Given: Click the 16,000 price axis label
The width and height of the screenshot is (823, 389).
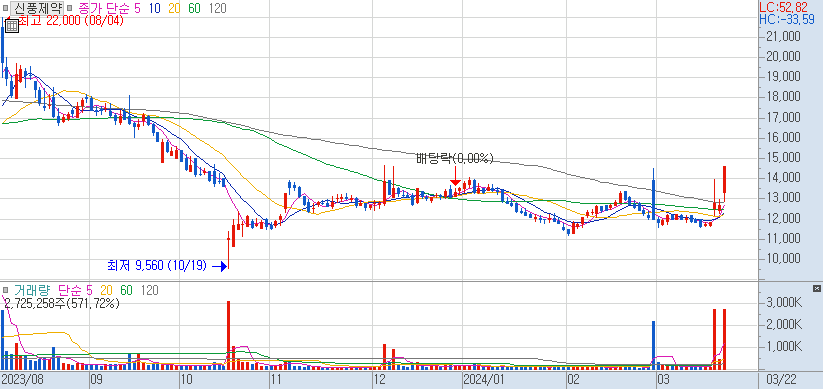Looking at the screenshot, I should pos(784,138).
